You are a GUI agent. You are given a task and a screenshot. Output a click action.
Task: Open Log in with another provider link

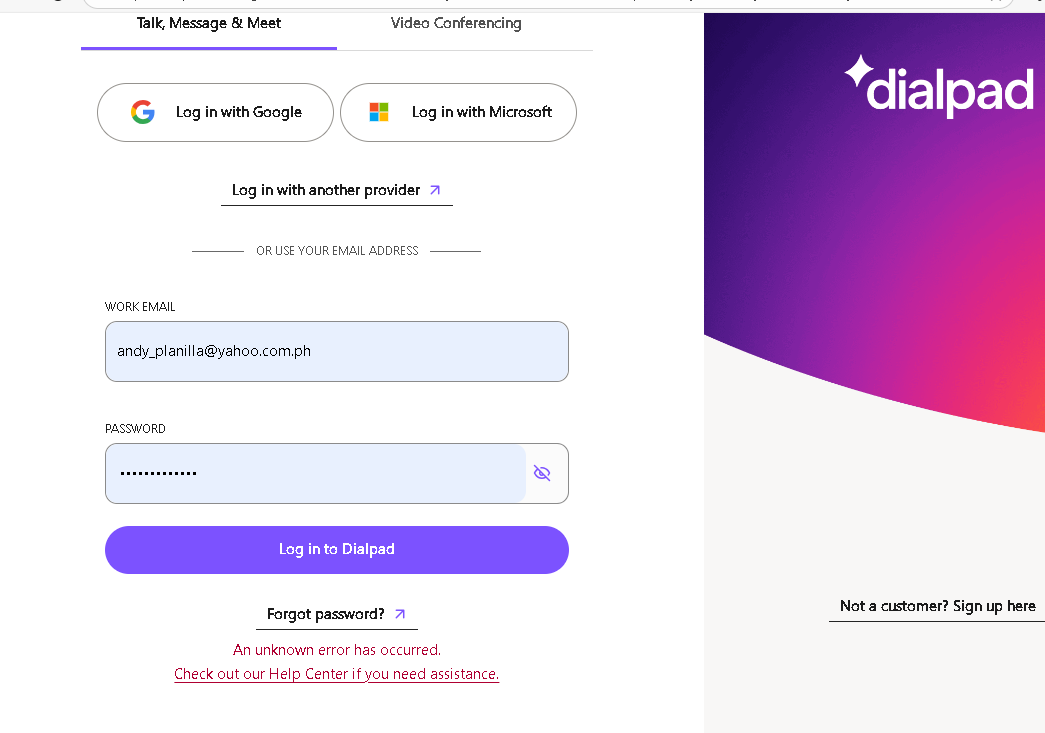pos(326,190)
